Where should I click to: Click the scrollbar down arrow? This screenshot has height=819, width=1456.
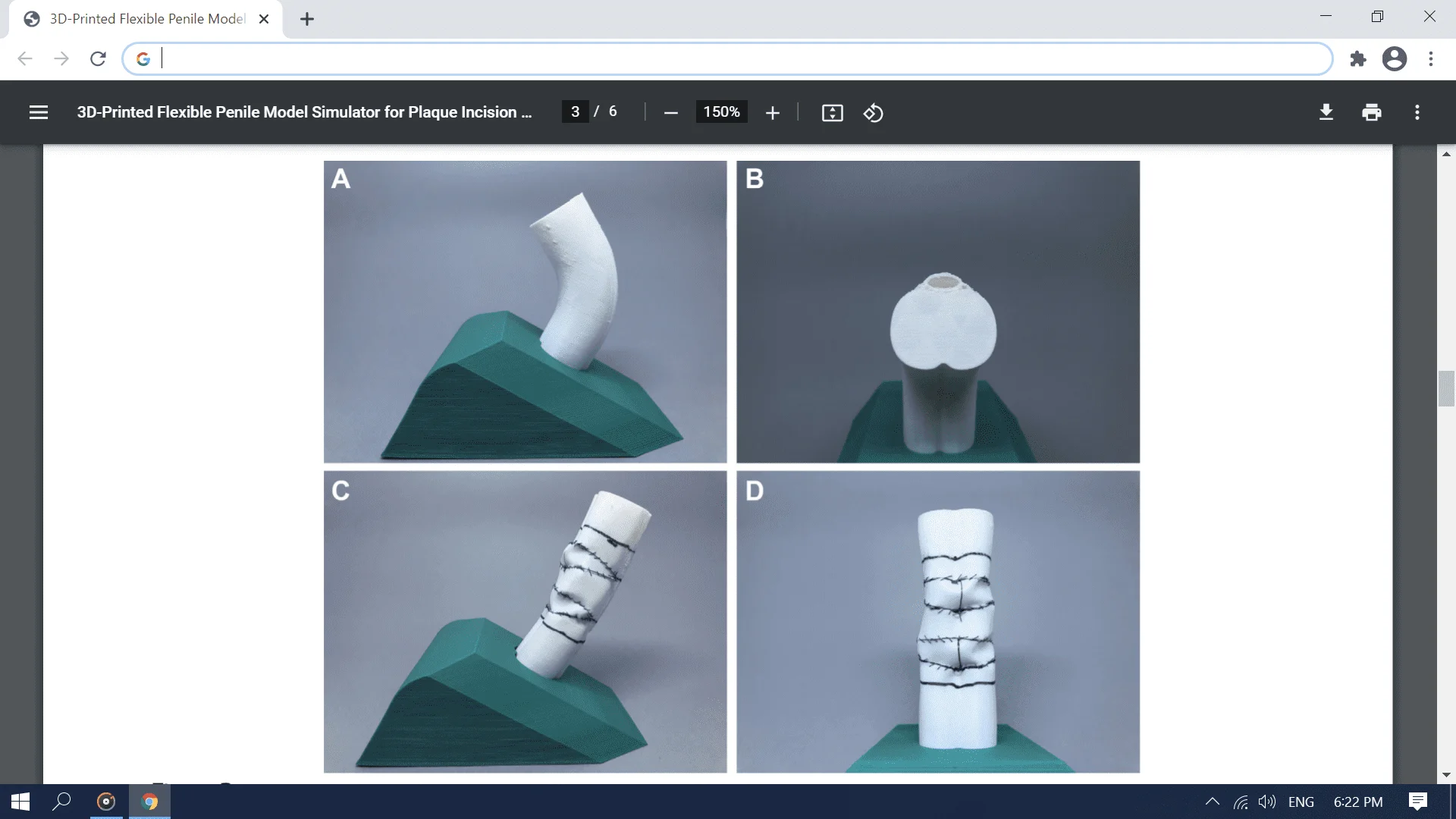(x=1446, y=775)
